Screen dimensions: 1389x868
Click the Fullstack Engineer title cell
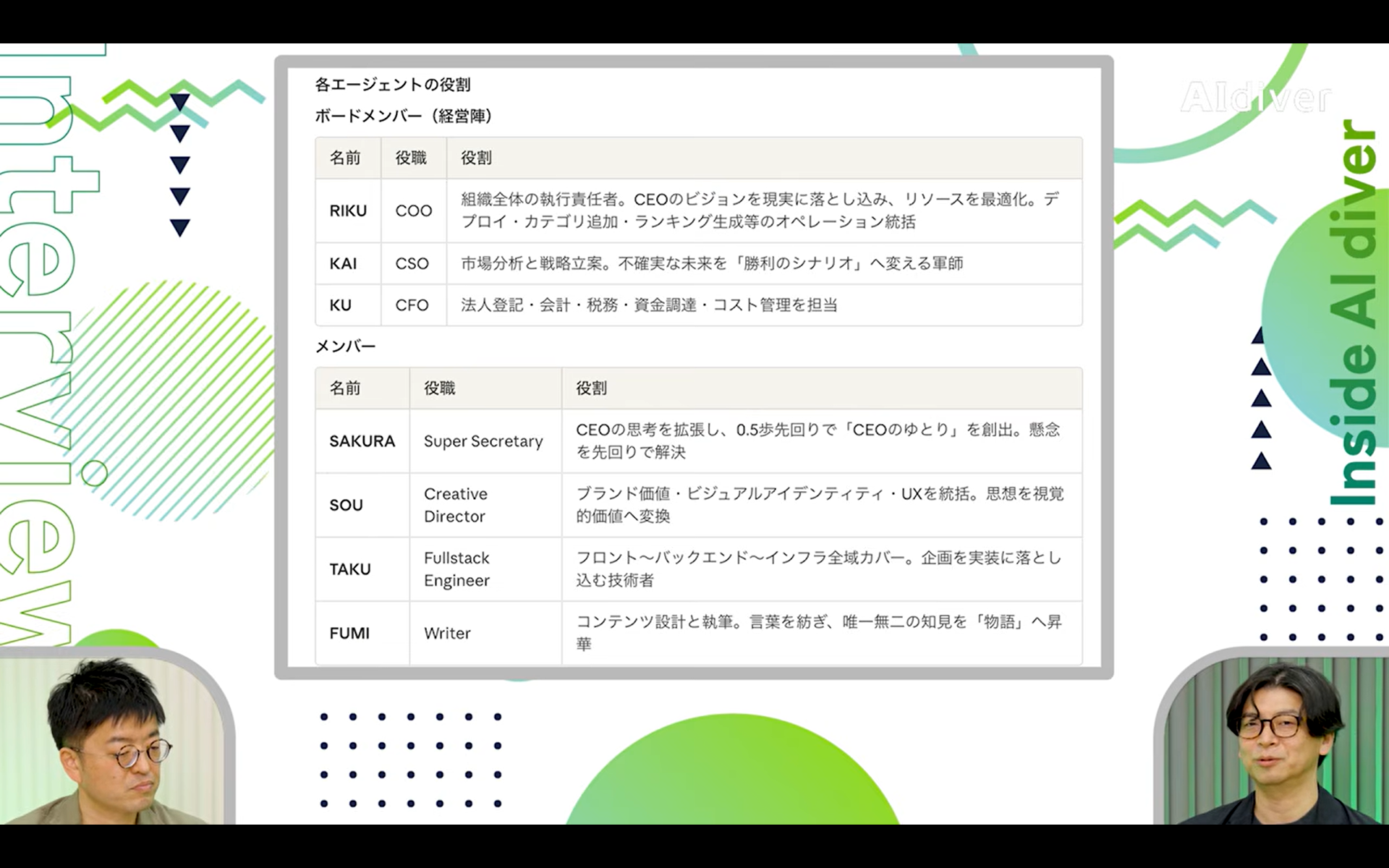pos(456,569)
